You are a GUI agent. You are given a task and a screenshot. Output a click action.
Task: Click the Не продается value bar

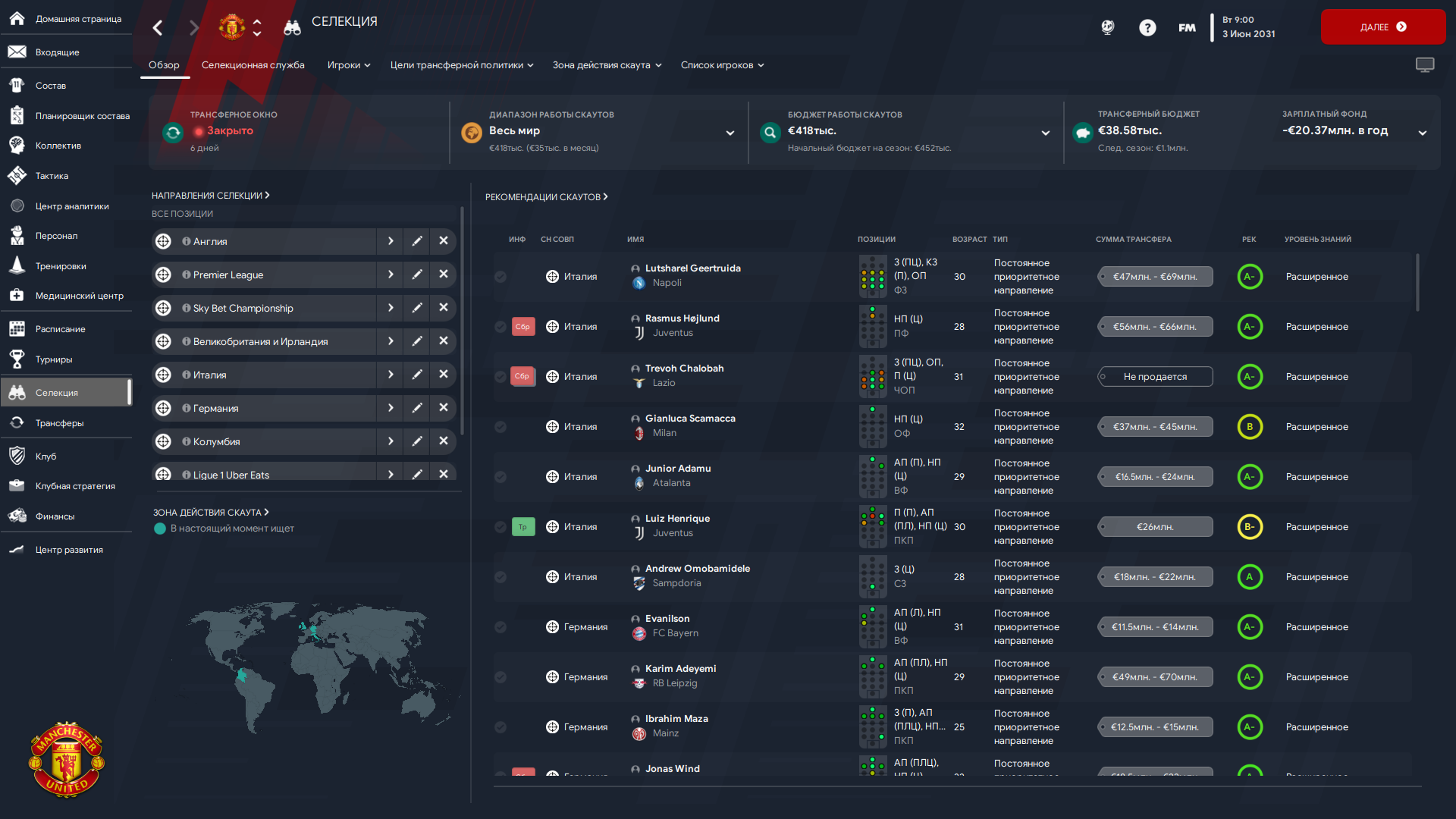coord(1155,377)
